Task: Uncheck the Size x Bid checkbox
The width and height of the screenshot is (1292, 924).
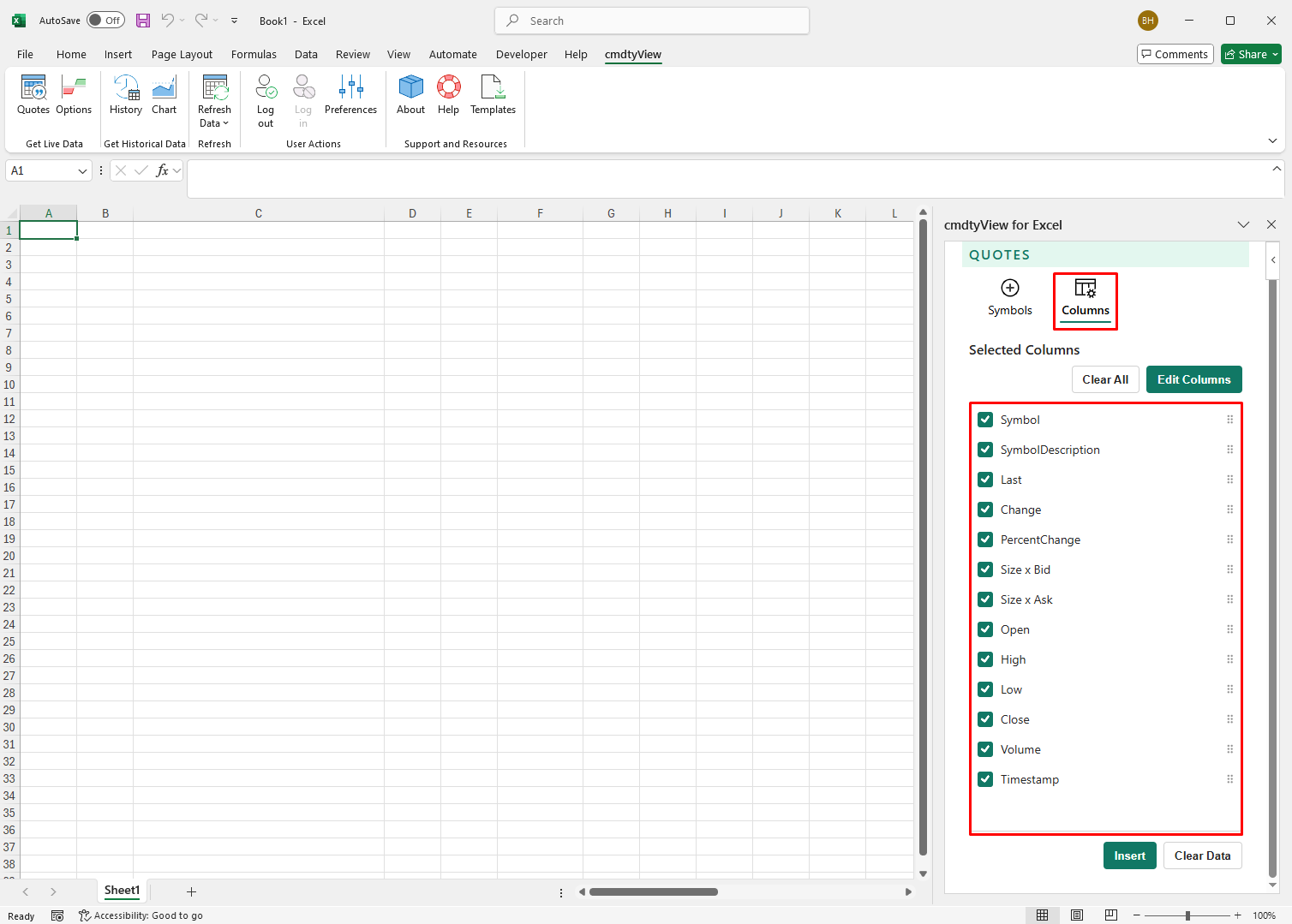Action: click(985, 569)
